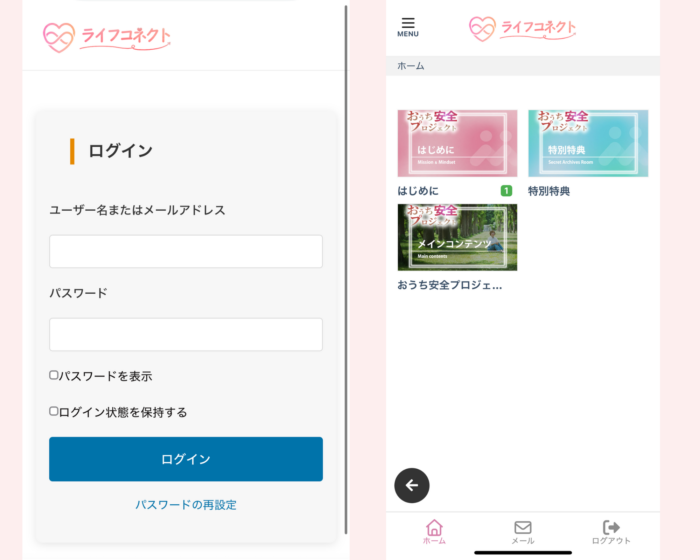Open the hamburger MENU icon
Image resolution: width=700 pixels, height=560 pixels.
coord(407,26)
